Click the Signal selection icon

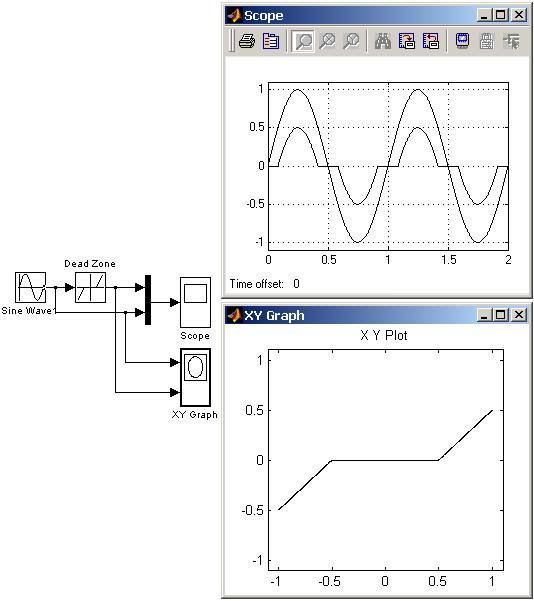[x=511, y=41]
